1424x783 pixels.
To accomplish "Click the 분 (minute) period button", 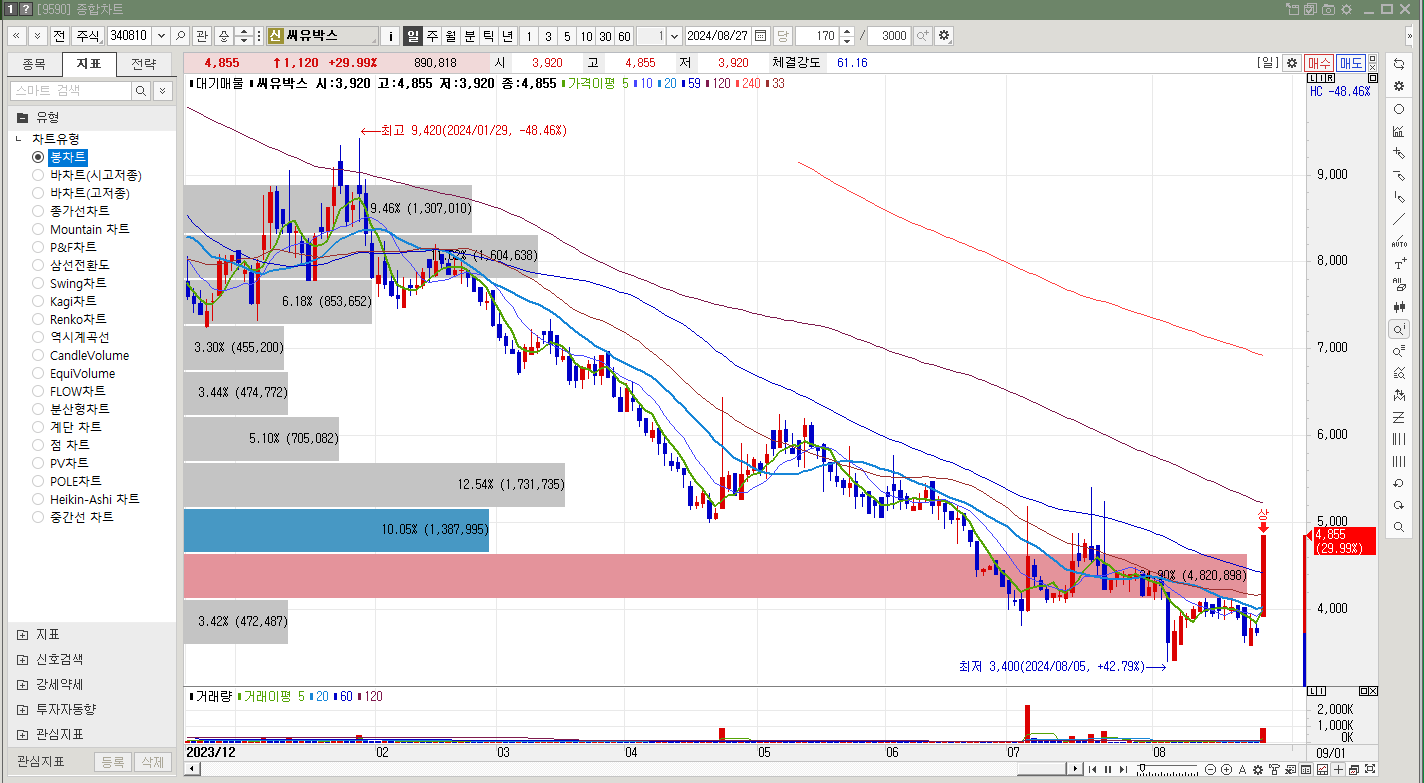I will (470, 35).
